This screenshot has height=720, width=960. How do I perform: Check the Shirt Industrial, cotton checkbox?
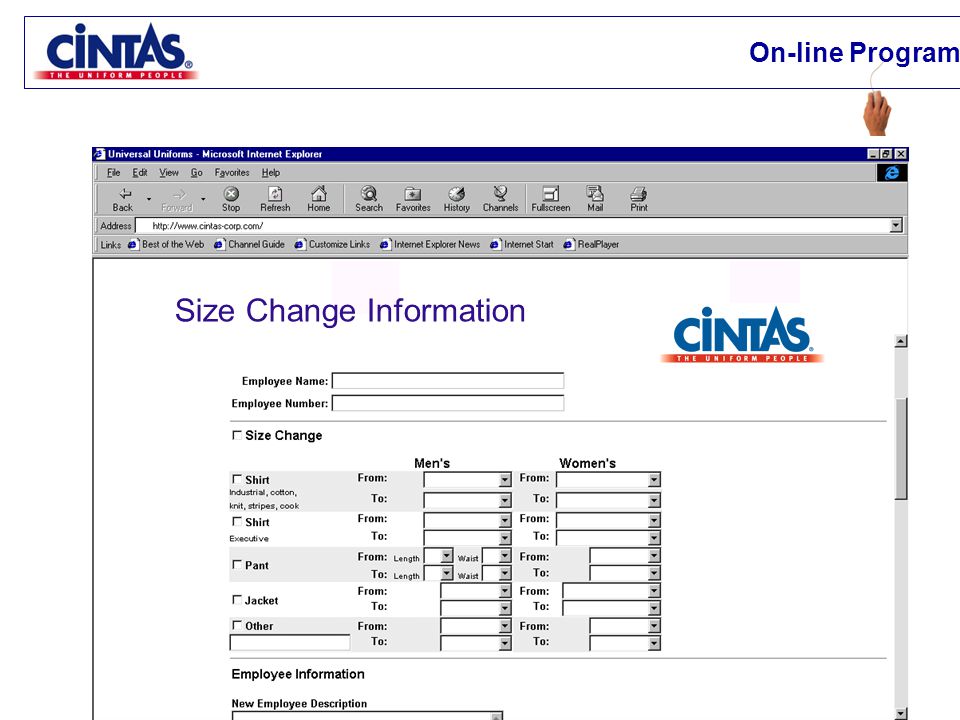tap(237, 479)
